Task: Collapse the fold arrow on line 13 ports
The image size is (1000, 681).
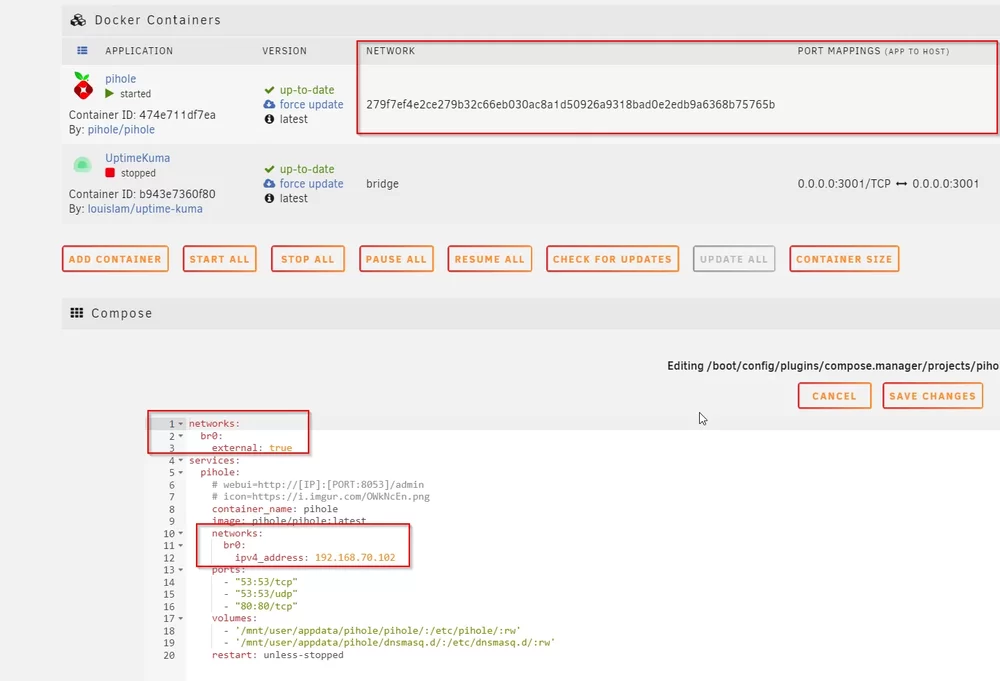Action: coord(180,569)
